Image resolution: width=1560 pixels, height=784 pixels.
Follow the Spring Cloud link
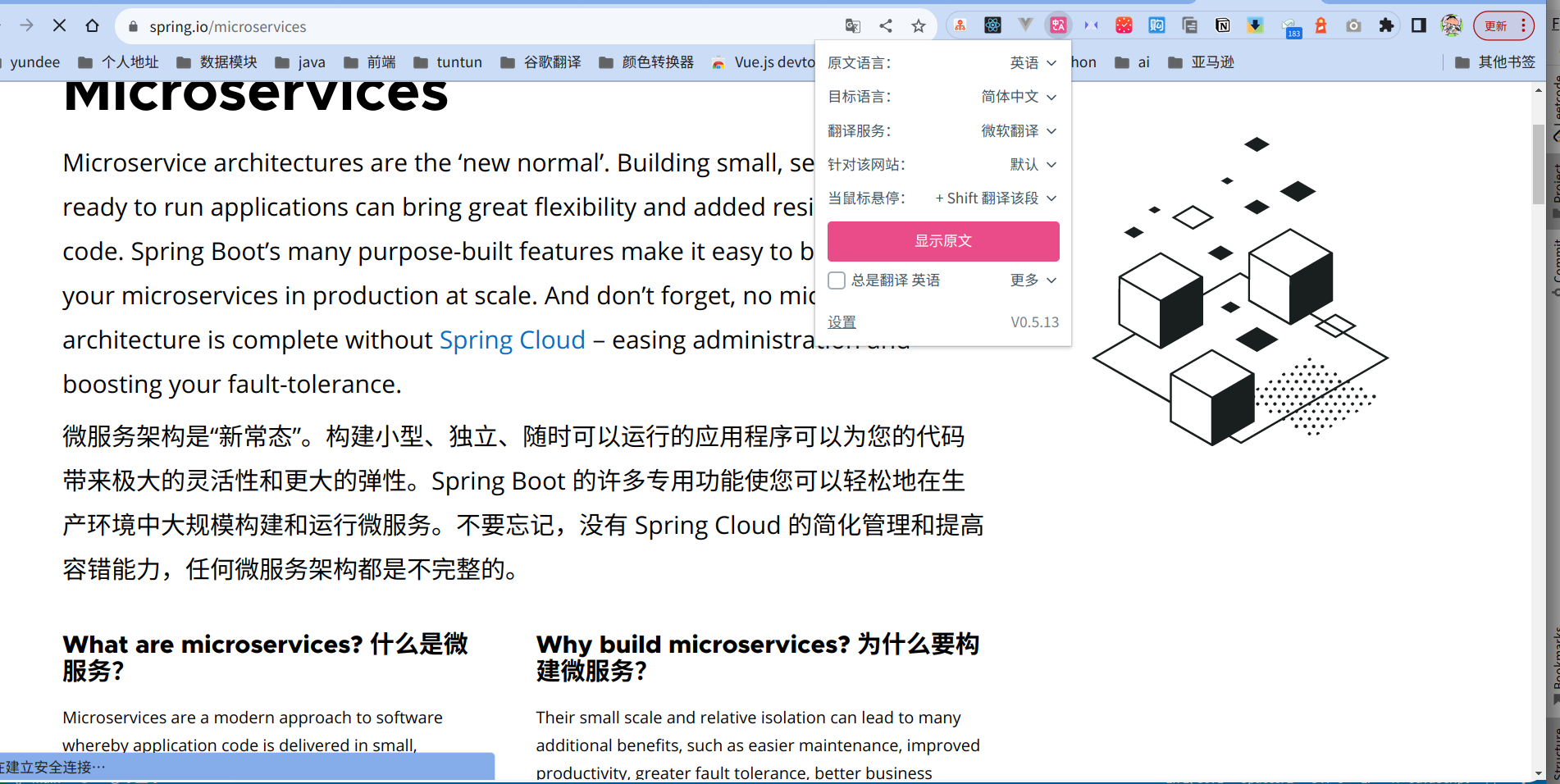[513, 340]
